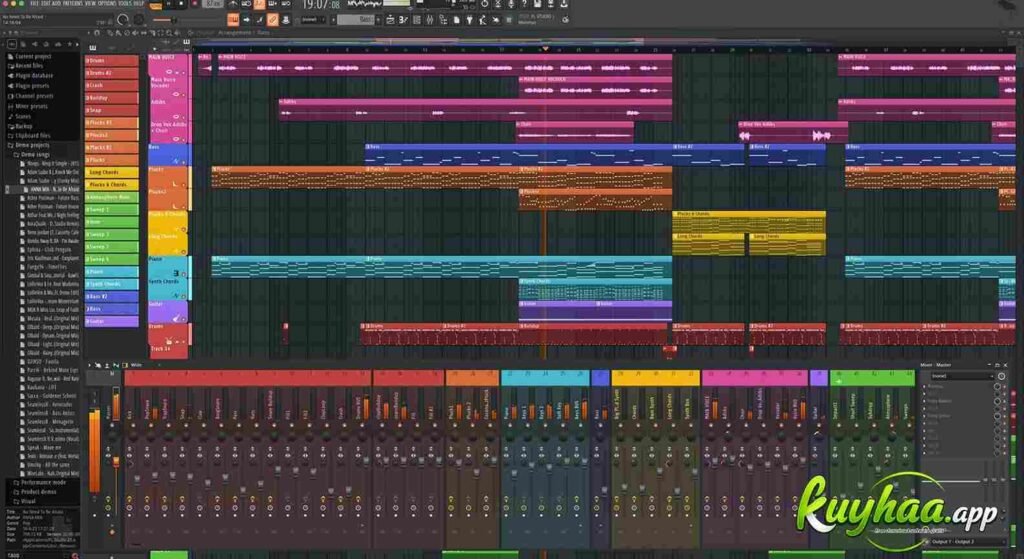Toggle mute on Adlibs playlist track
1024x559 pixels.
click(184, 117)
